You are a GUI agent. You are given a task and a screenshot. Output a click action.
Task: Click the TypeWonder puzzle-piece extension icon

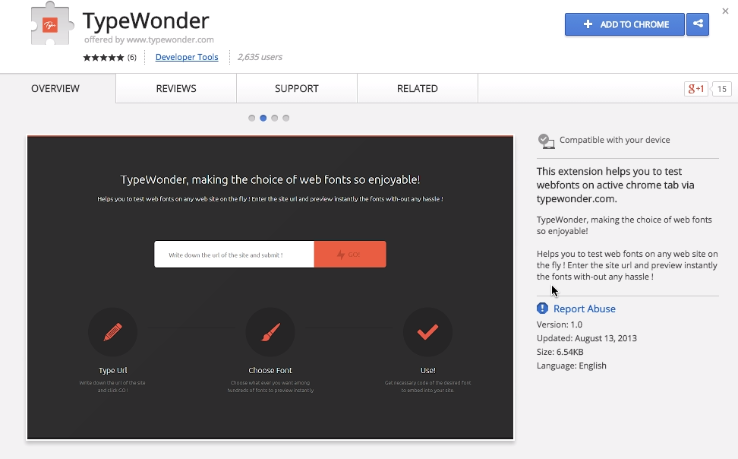point(52,24)
